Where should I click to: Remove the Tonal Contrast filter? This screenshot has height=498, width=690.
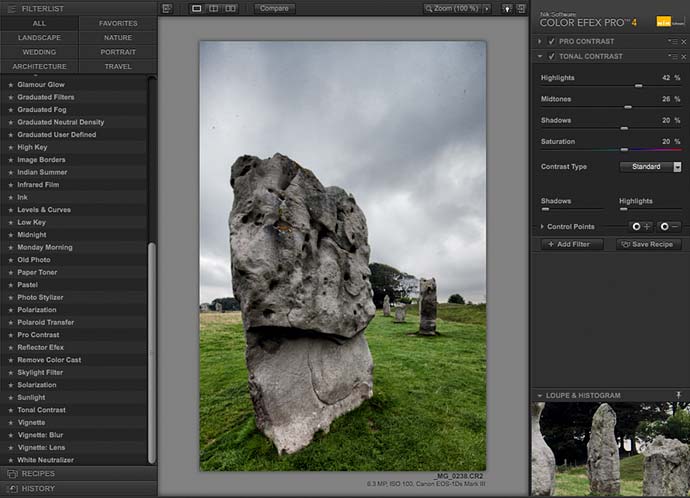click(x=684, y=57)
